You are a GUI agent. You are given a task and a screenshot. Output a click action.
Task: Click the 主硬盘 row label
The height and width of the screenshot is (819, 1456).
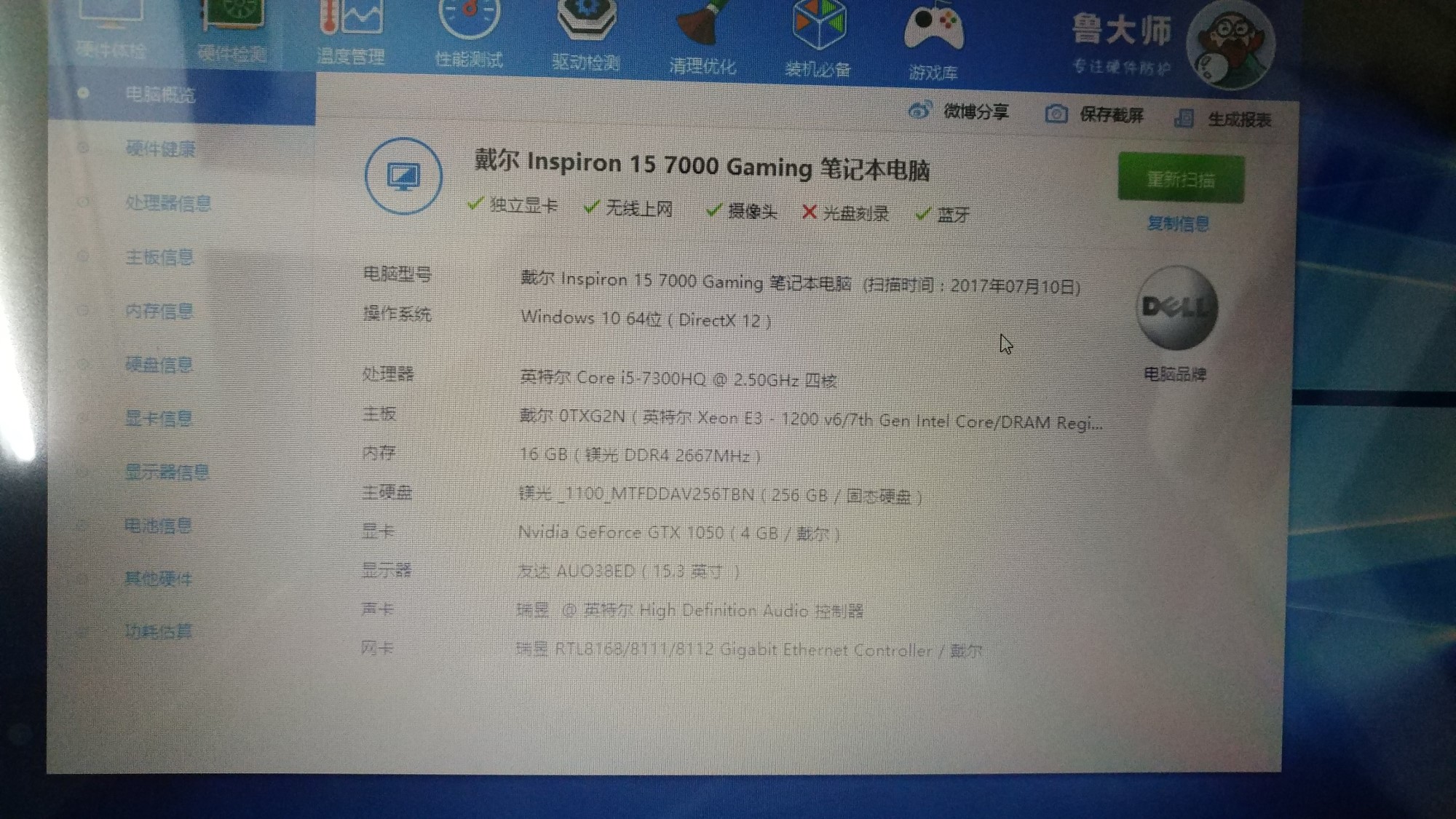tap(387, 492)
